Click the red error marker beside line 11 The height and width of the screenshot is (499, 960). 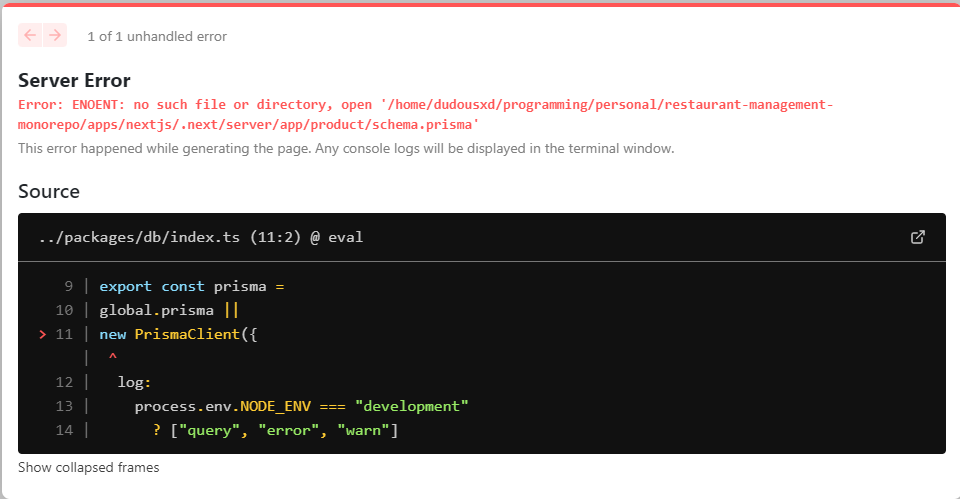(43, 334)
